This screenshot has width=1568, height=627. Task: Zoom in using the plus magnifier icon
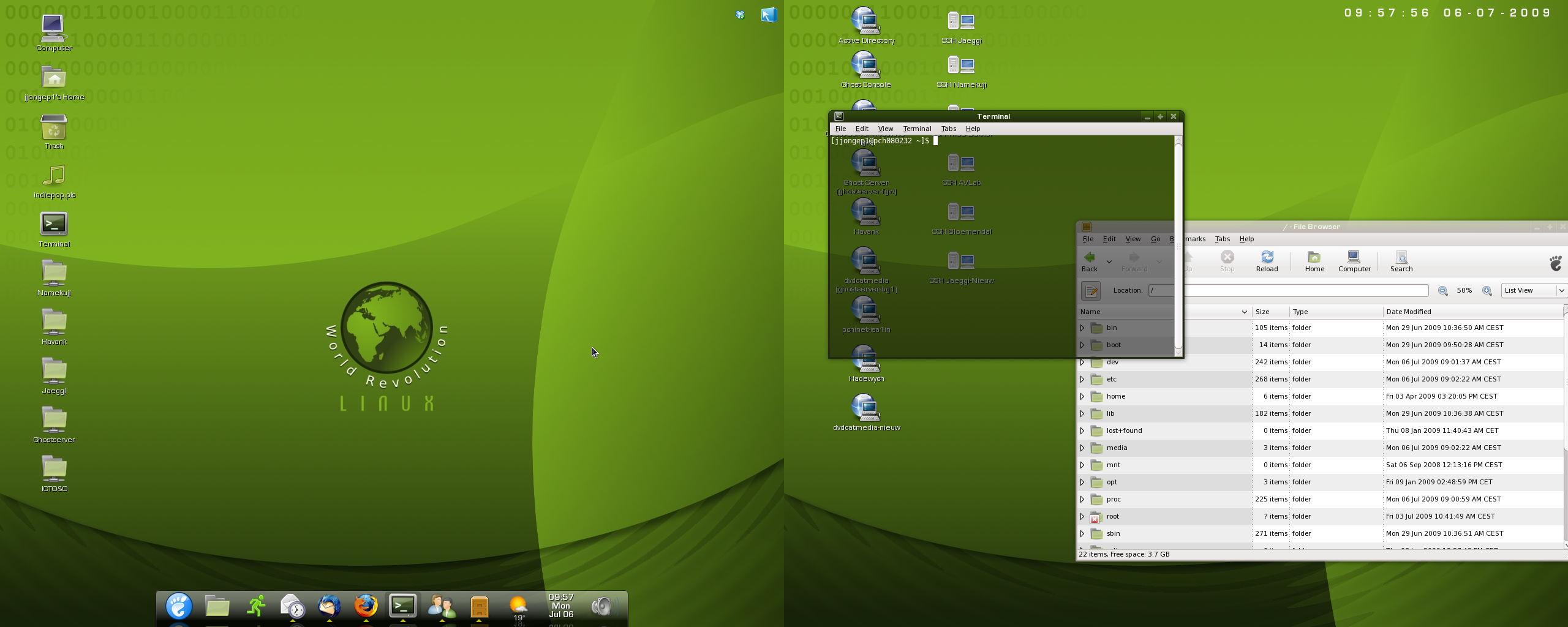1487,291
